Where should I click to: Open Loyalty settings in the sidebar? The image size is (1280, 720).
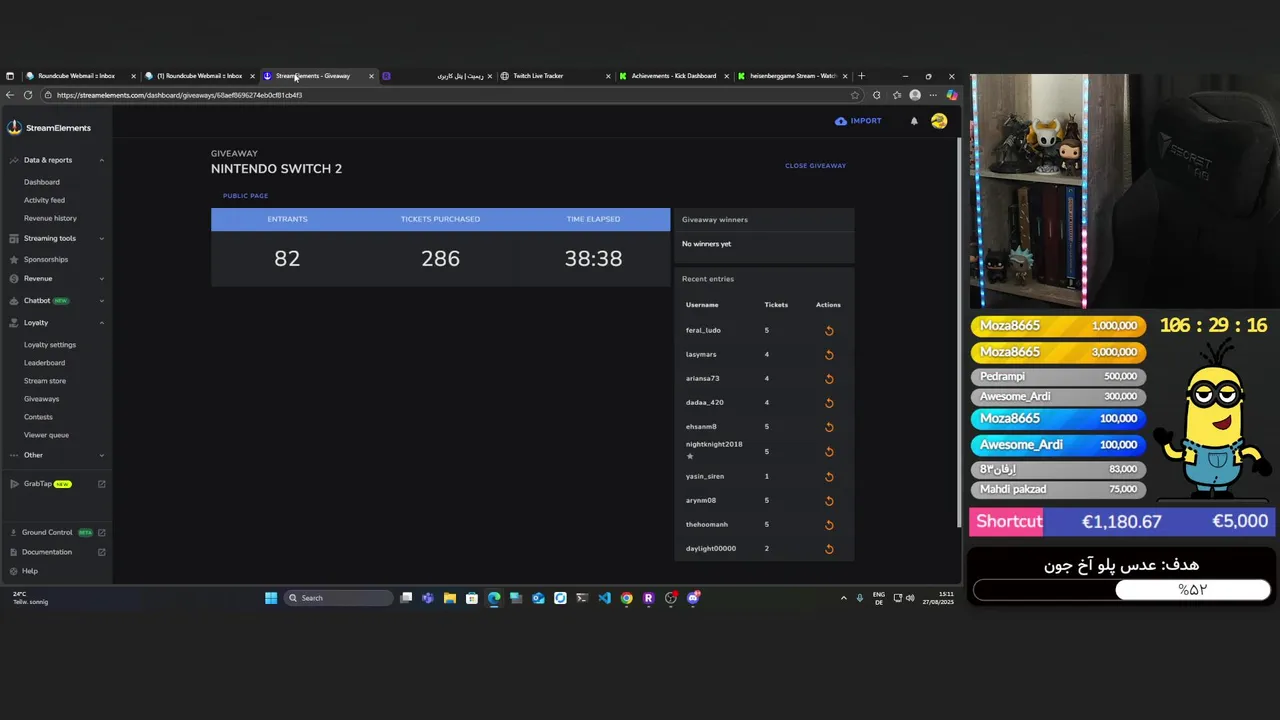pyautogui.click(x=50, y=345)
